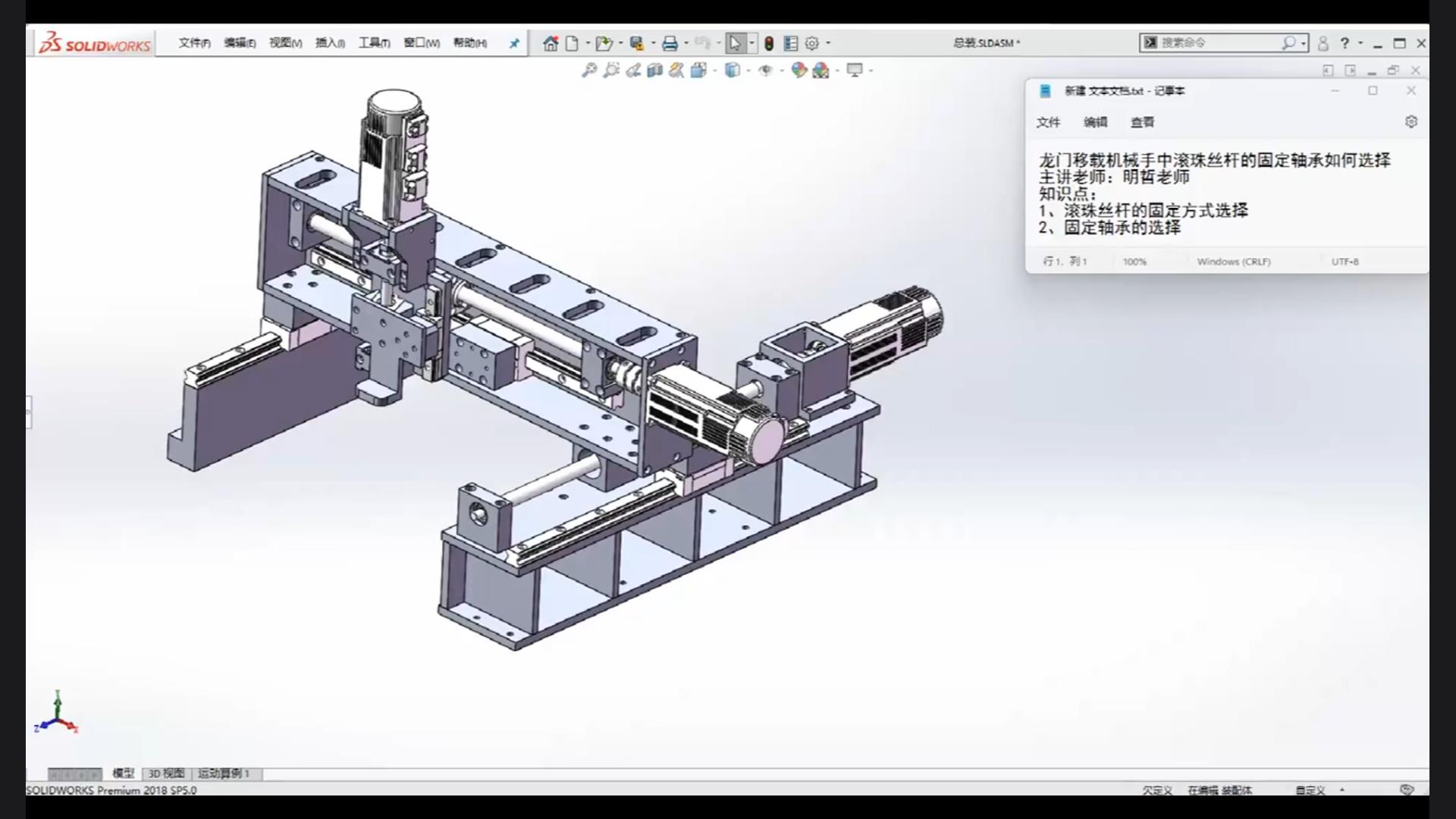Click the search magnifier icon
The image size is (1456, 819).
coord(1288,43)
